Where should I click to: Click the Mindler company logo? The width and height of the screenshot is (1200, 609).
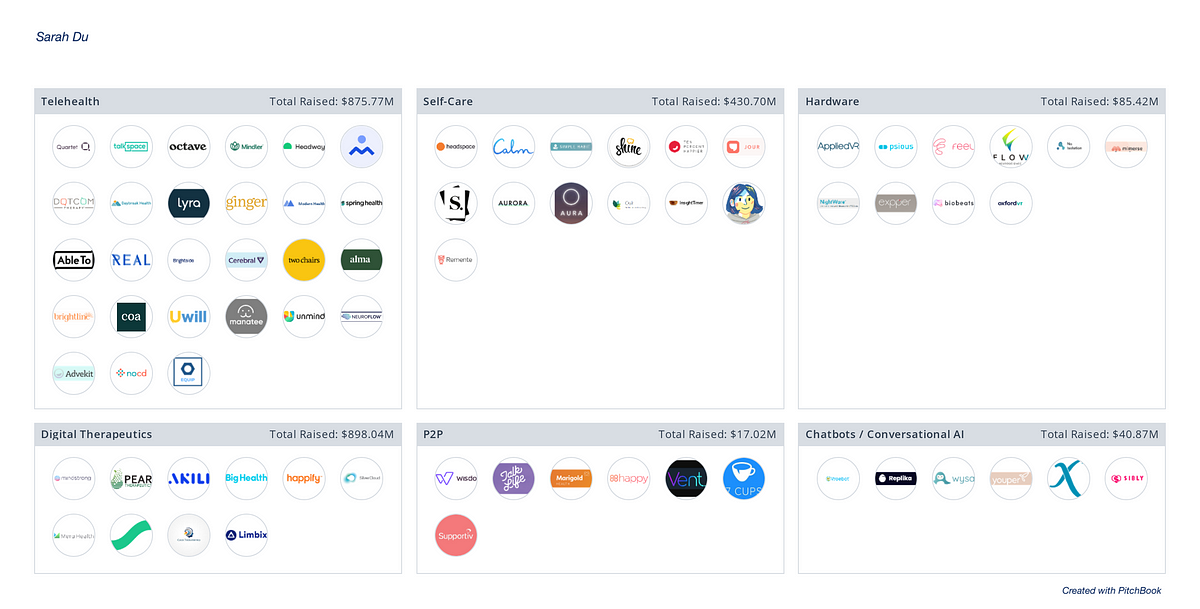246,146
